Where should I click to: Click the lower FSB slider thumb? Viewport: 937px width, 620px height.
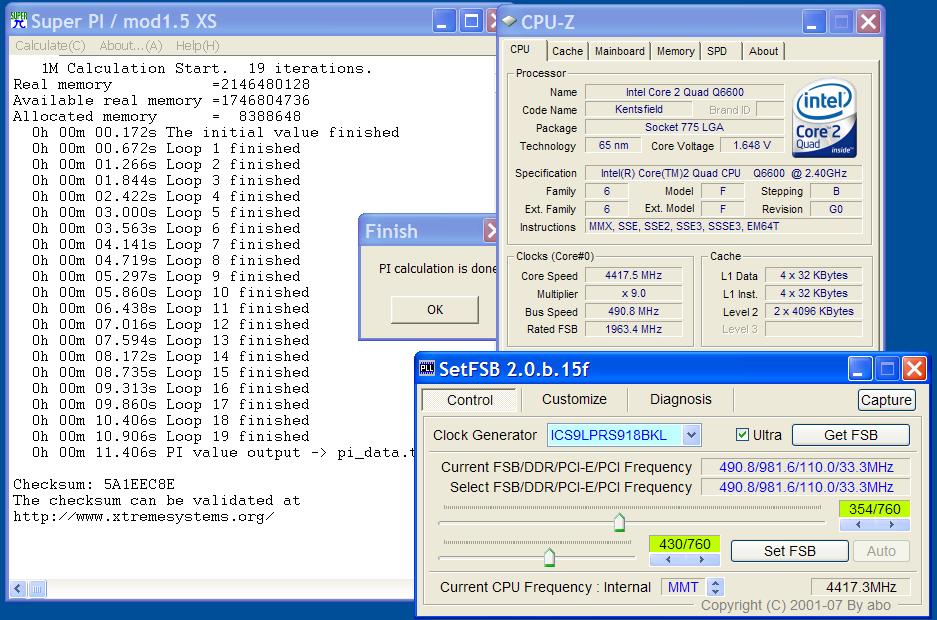(x=549, y=557)
